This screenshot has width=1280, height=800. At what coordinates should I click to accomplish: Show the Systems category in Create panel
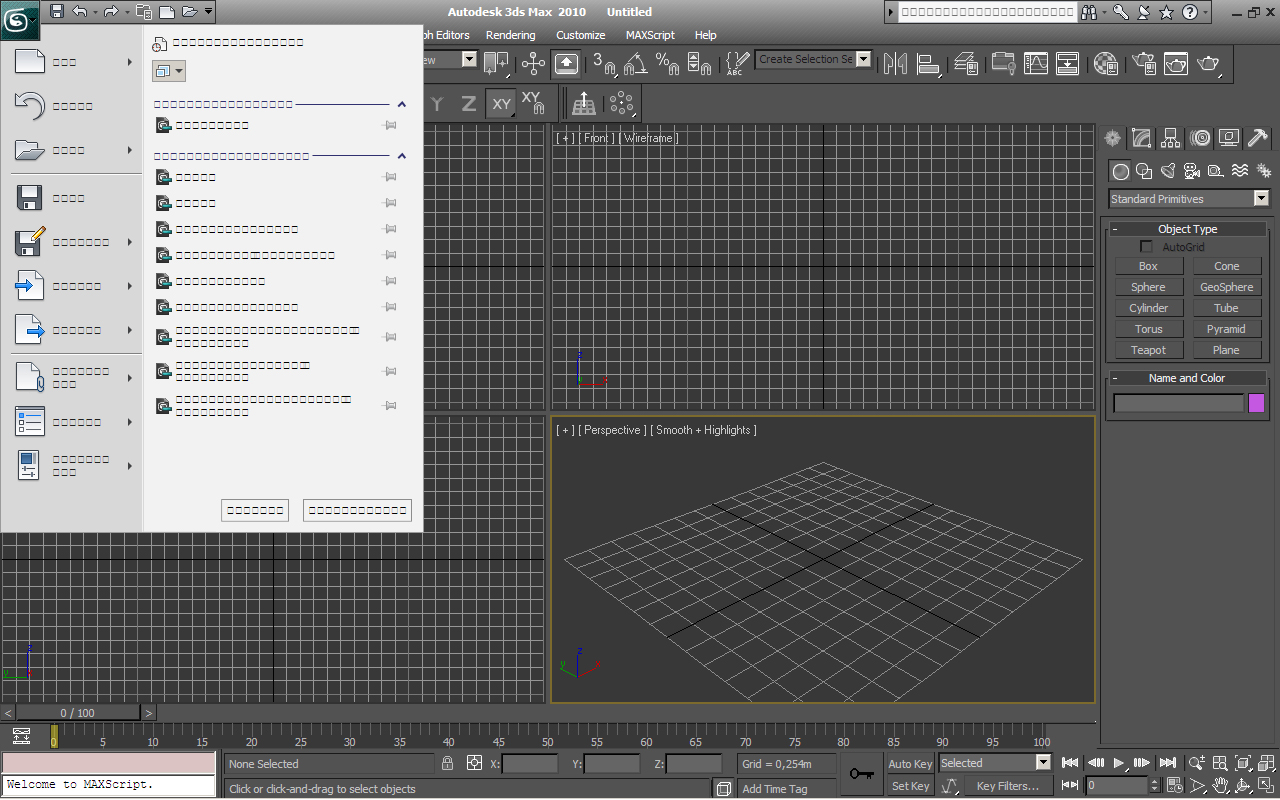[1264, 171]
